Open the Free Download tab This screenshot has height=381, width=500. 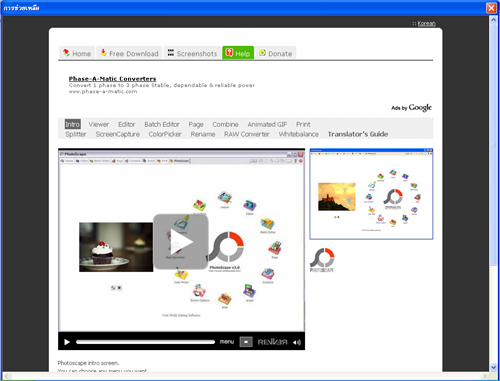click(129, 53)
